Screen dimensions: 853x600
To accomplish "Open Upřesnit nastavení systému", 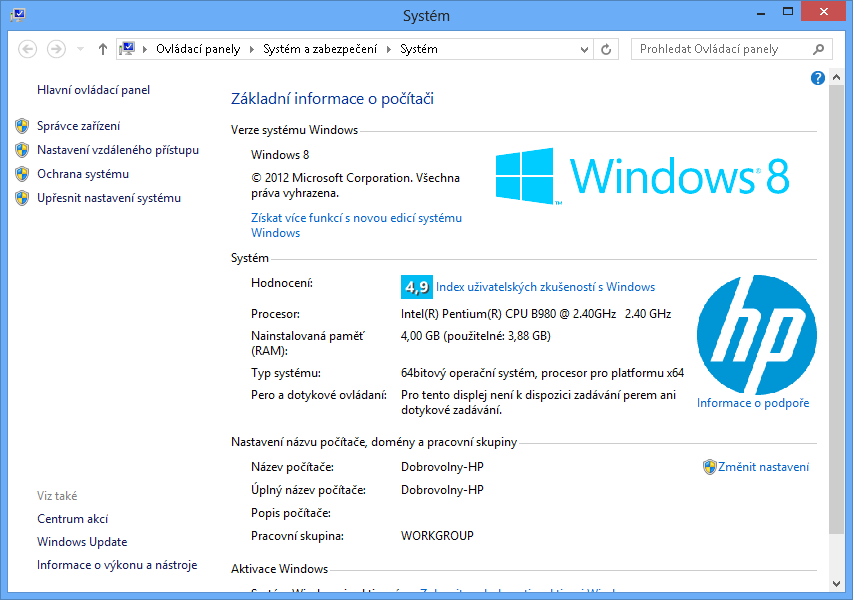I will coord(109,198).
